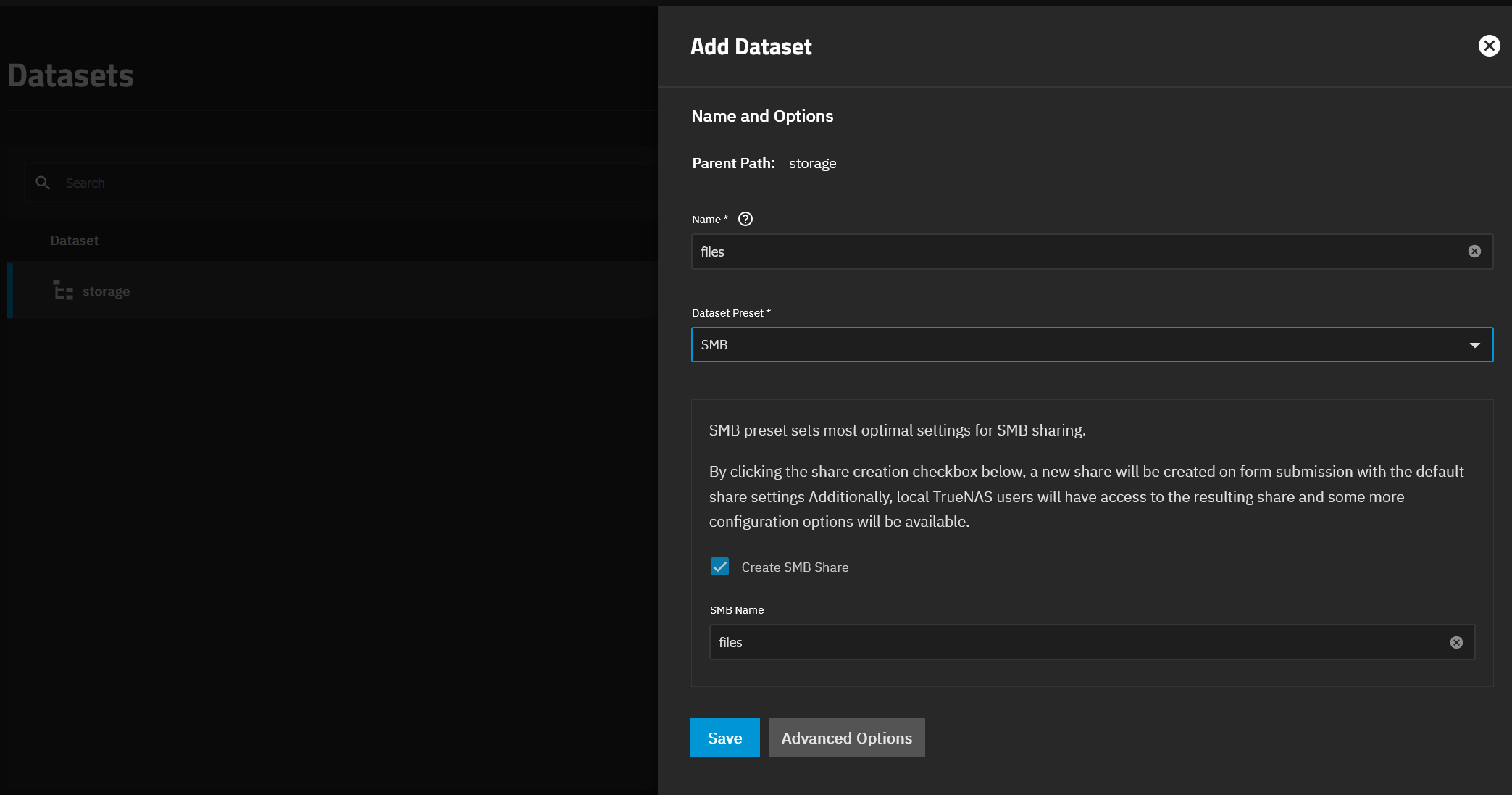The width and height of the screenshot is (1512, 795).
Task: Click the storage dataset tree icon
Action: tap(63, 290)
